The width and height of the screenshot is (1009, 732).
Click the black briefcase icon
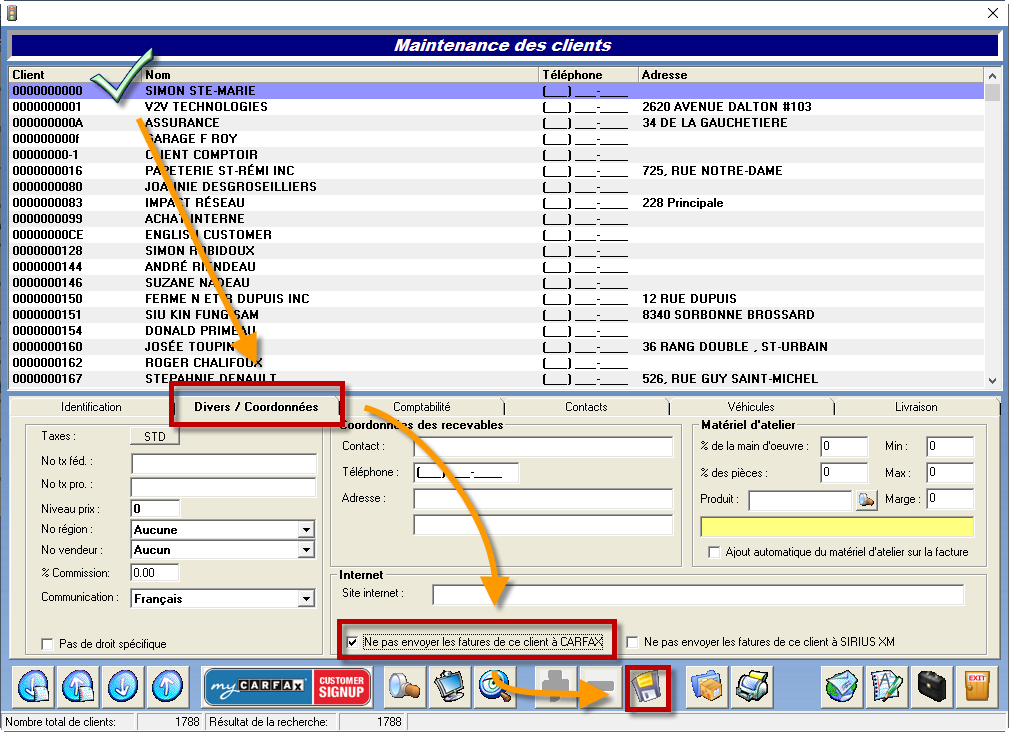pyautogui.click(x=931, y=686)
